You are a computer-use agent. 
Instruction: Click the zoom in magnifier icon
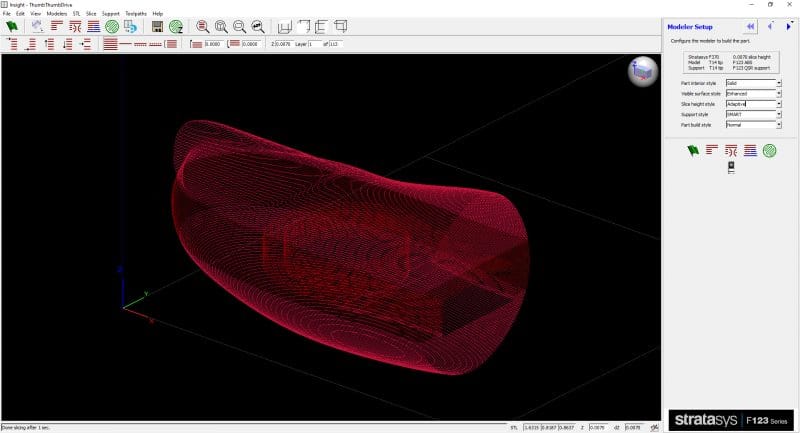tap(203, 27)
